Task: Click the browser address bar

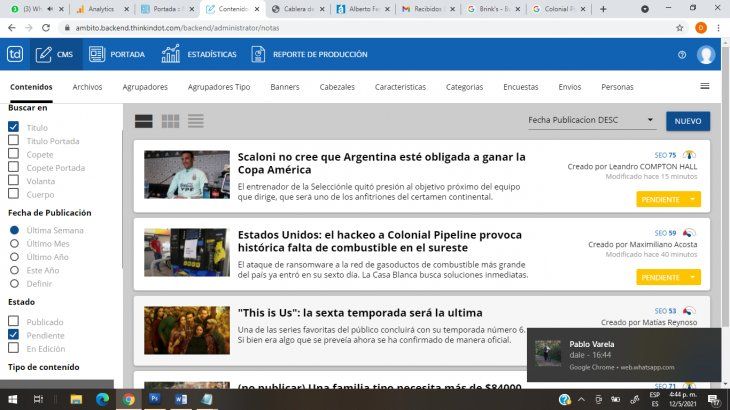Action: point(368,28)
